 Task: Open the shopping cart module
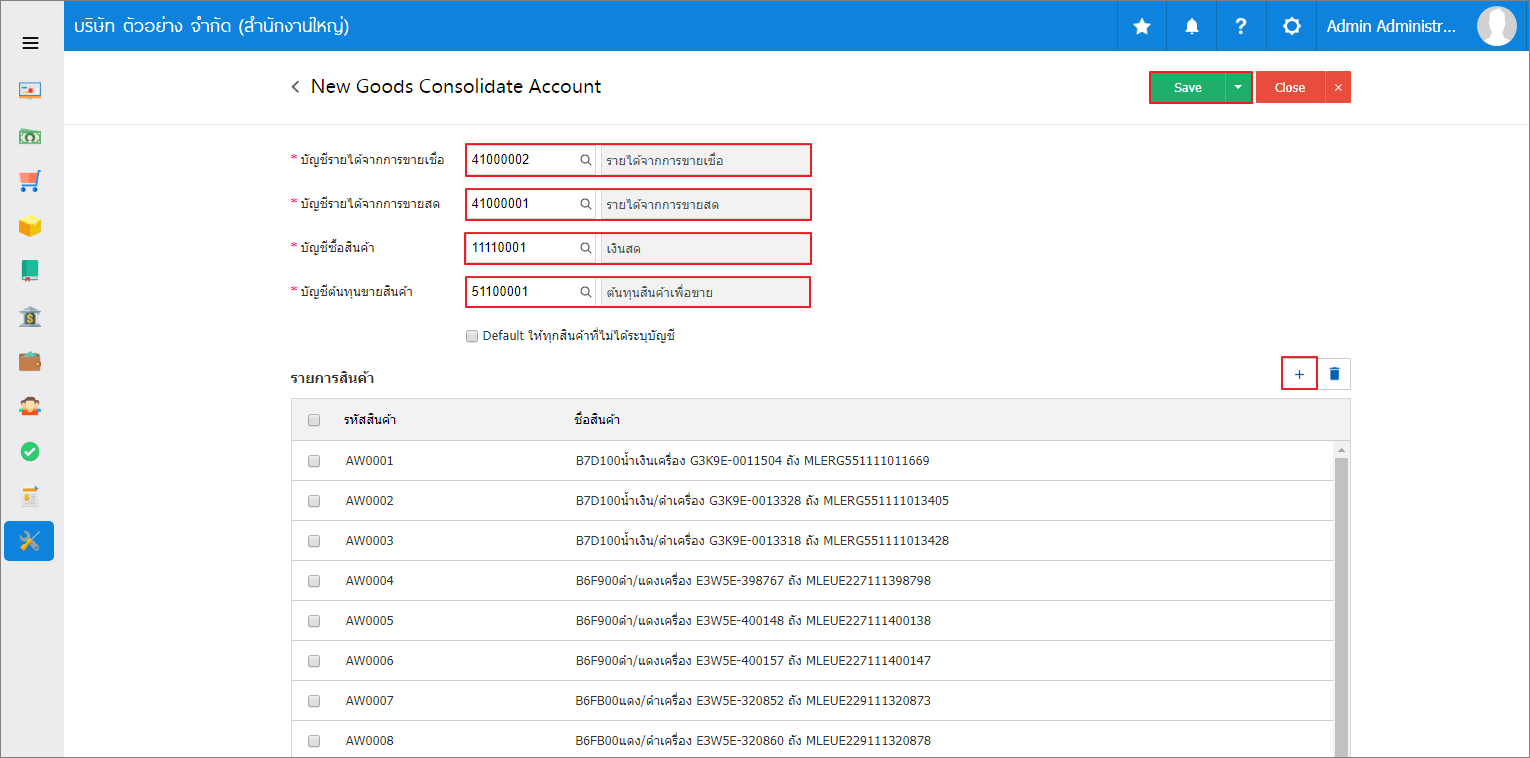(29, 181)
